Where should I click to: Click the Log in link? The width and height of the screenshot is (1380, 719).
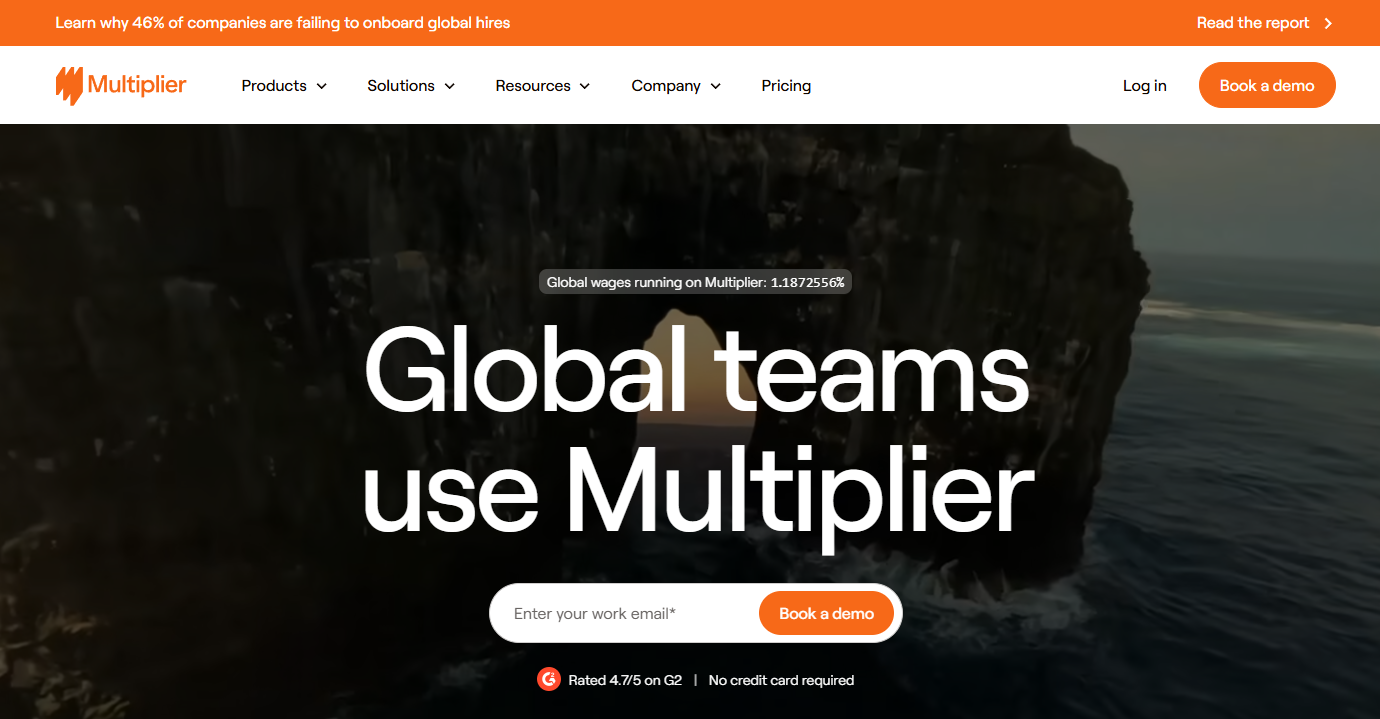1145,86
